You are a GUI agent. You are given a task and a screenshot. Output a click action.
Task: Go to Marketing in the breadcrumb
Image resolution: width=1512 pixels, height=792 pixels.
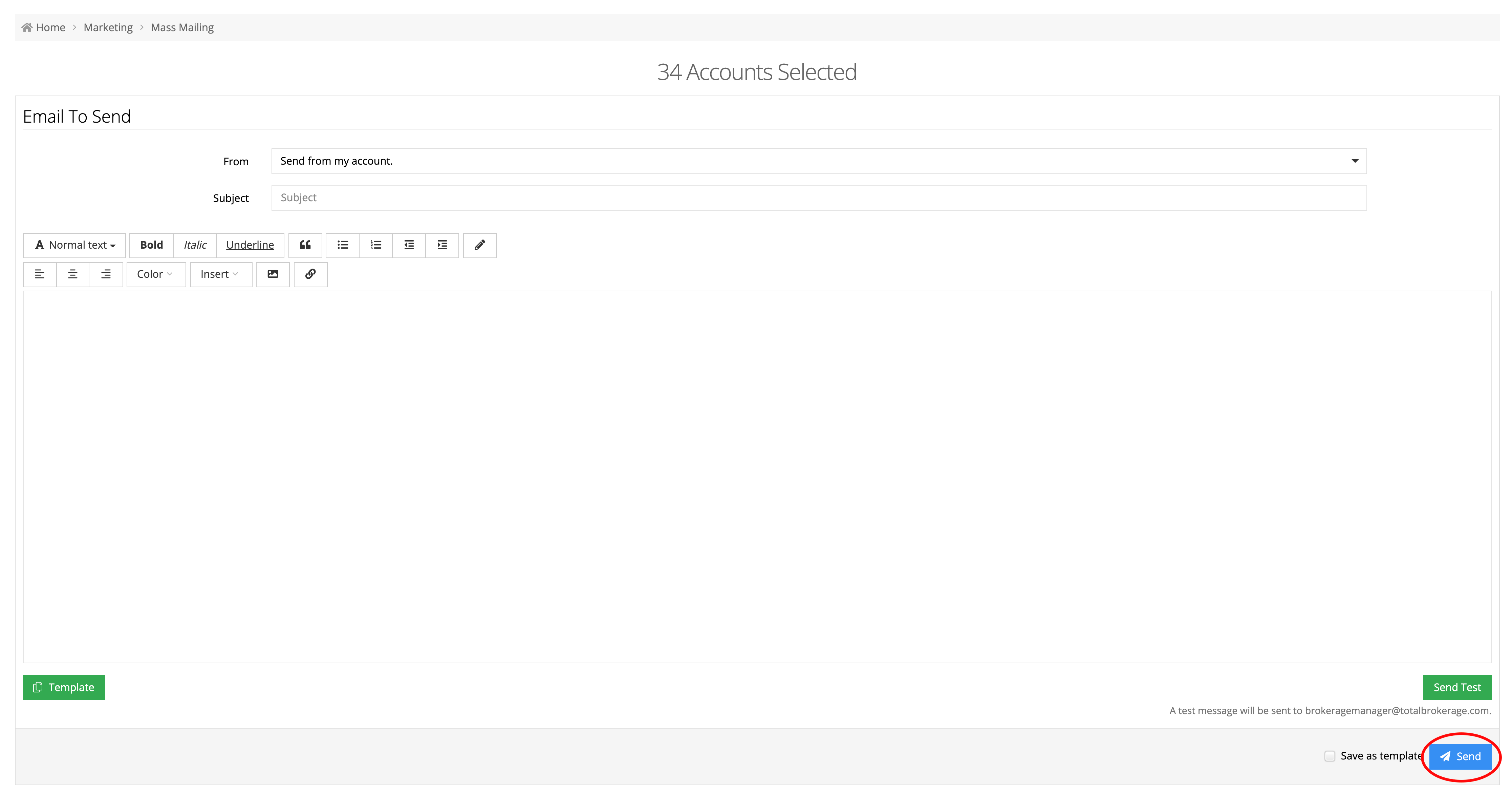click(x=108, y=27)
